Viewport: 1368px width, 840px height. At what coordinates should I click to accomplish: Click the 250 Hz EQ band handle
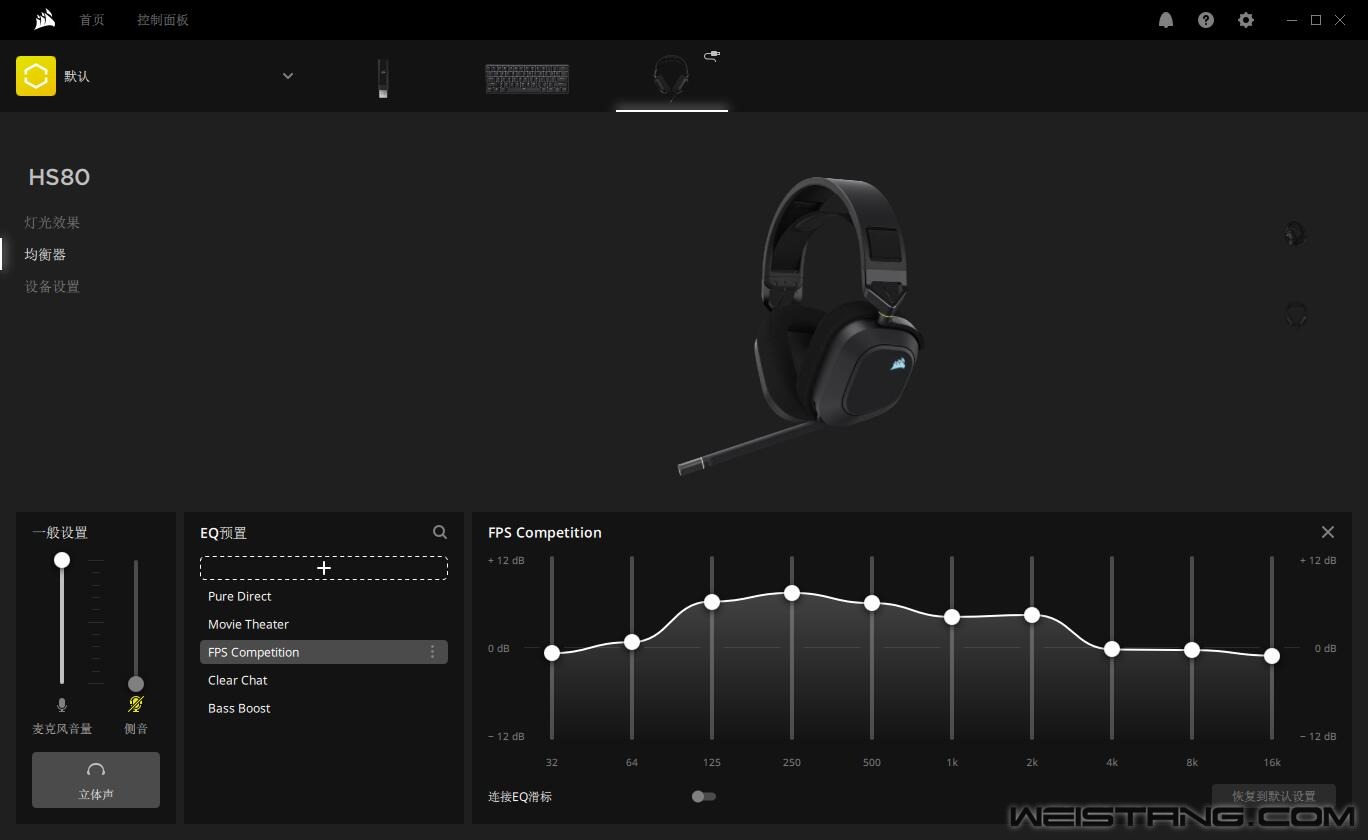coord(792,593)
